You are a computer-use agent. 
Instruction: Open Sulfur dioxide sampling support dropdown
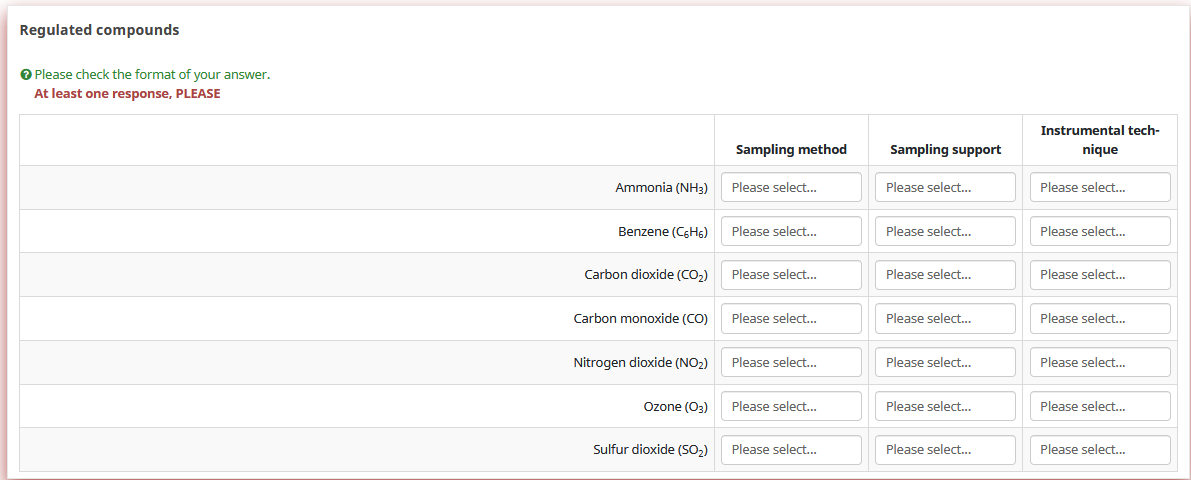945,450
